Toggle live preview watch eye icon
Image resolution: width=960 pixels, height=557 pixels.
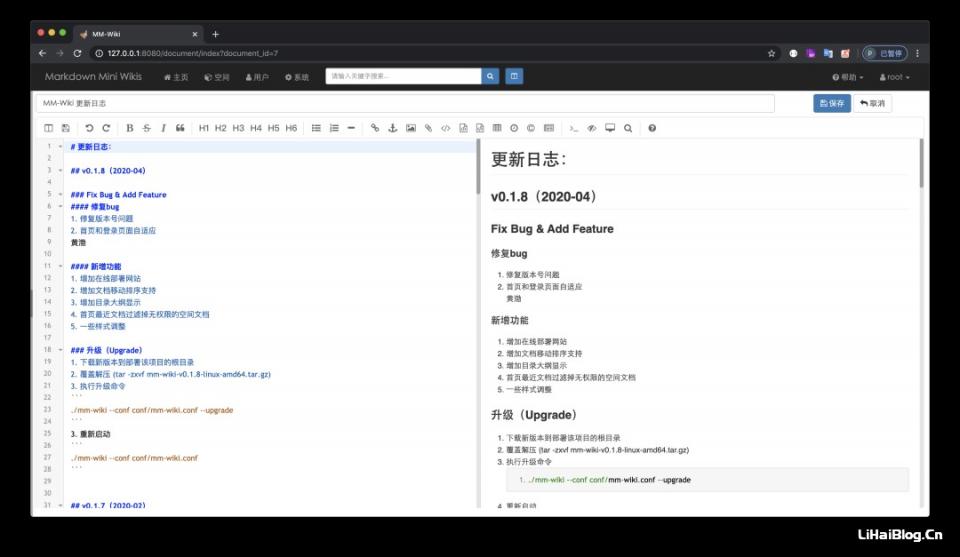click(x=591, y=128)
